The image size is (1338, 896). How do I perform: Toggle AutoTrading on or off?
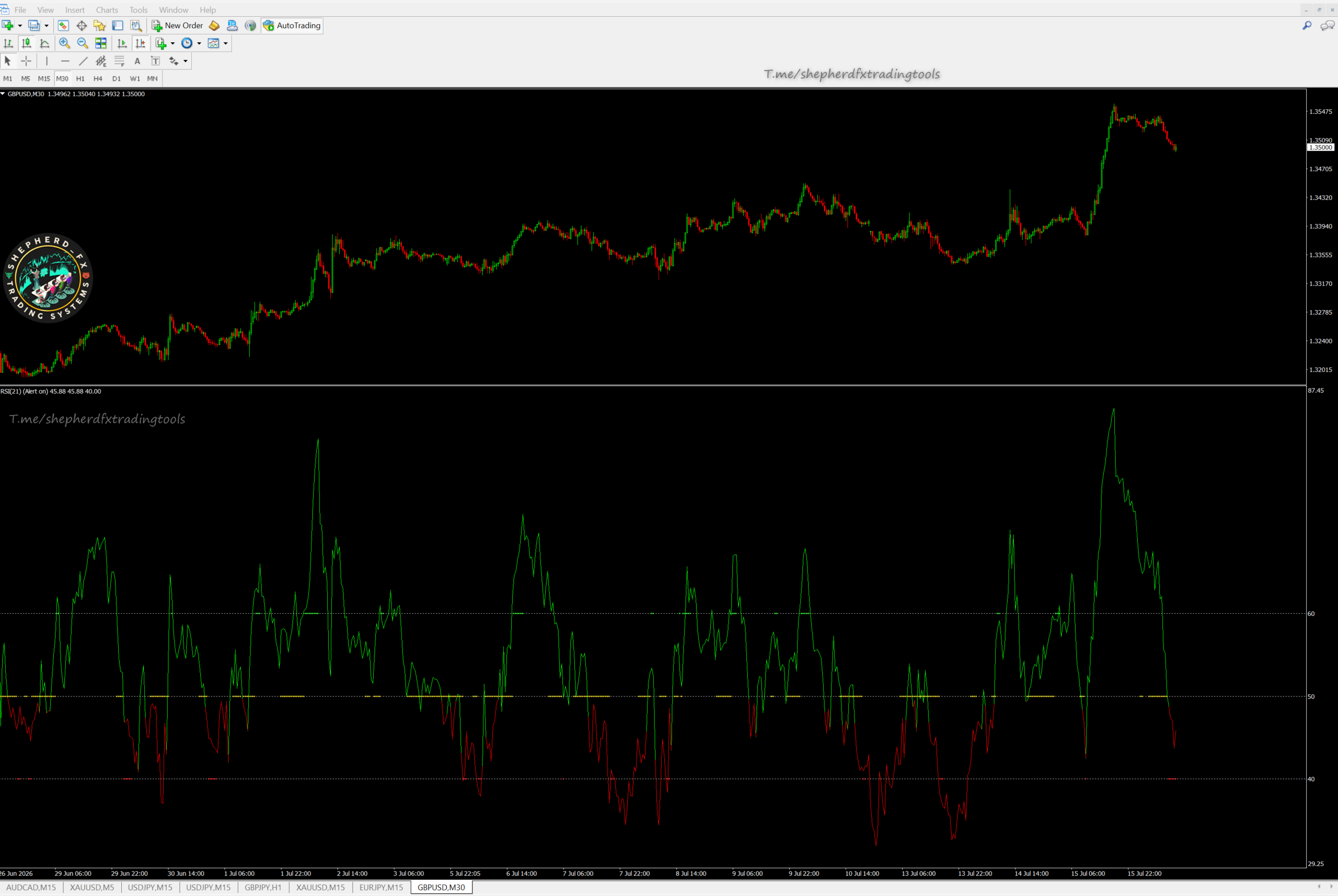point(293,26)
